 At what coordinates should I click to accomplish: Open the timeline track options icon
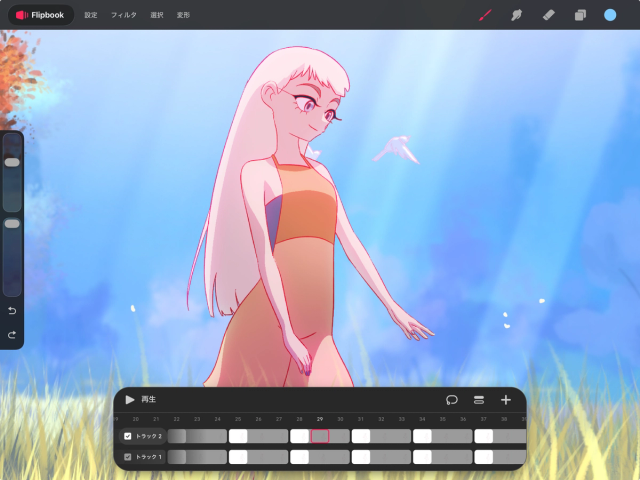point(479,400)
